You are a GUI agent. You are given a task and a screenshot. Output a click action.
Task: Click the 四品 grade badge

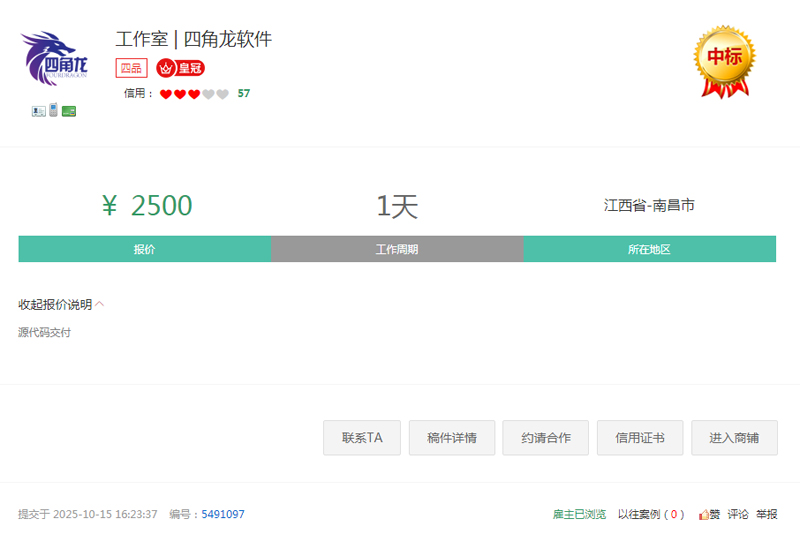click(132, 68)
